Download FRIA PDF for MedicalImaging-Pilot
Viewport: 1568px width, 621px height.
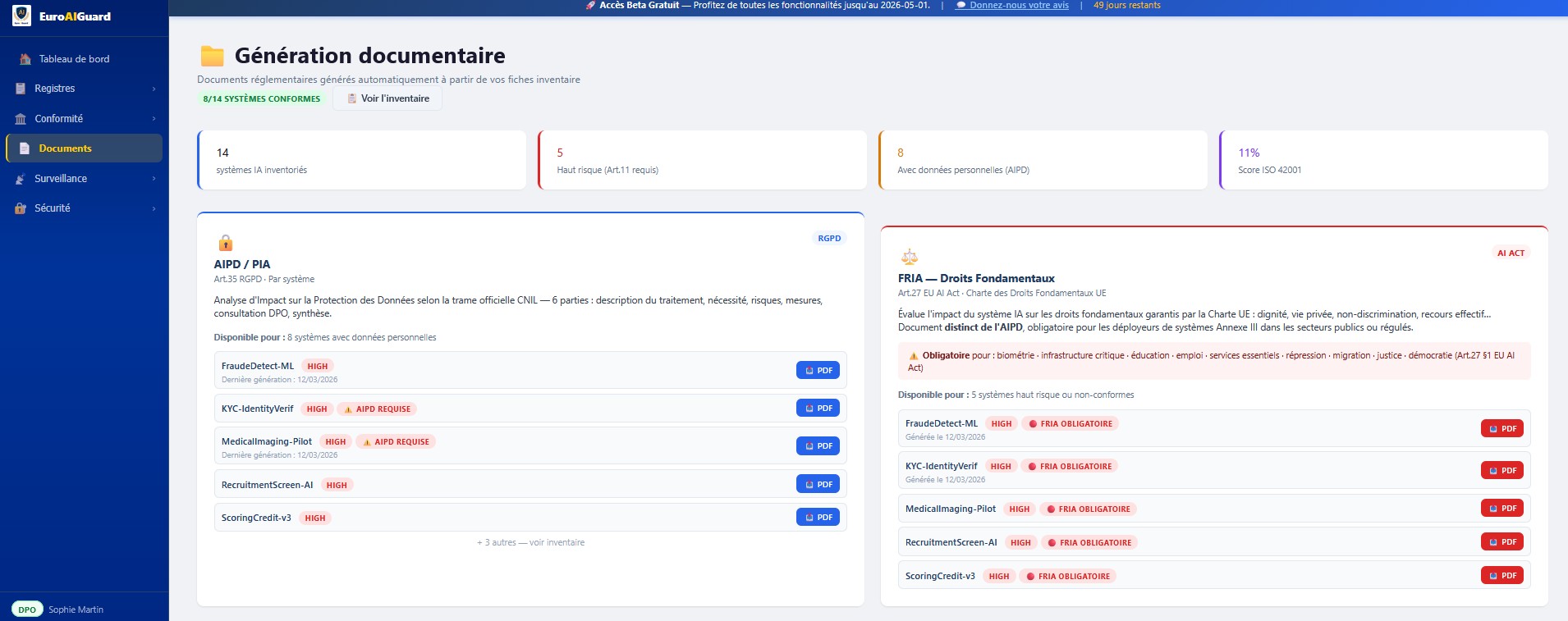pyautogui.click(x=1502, y=509)
